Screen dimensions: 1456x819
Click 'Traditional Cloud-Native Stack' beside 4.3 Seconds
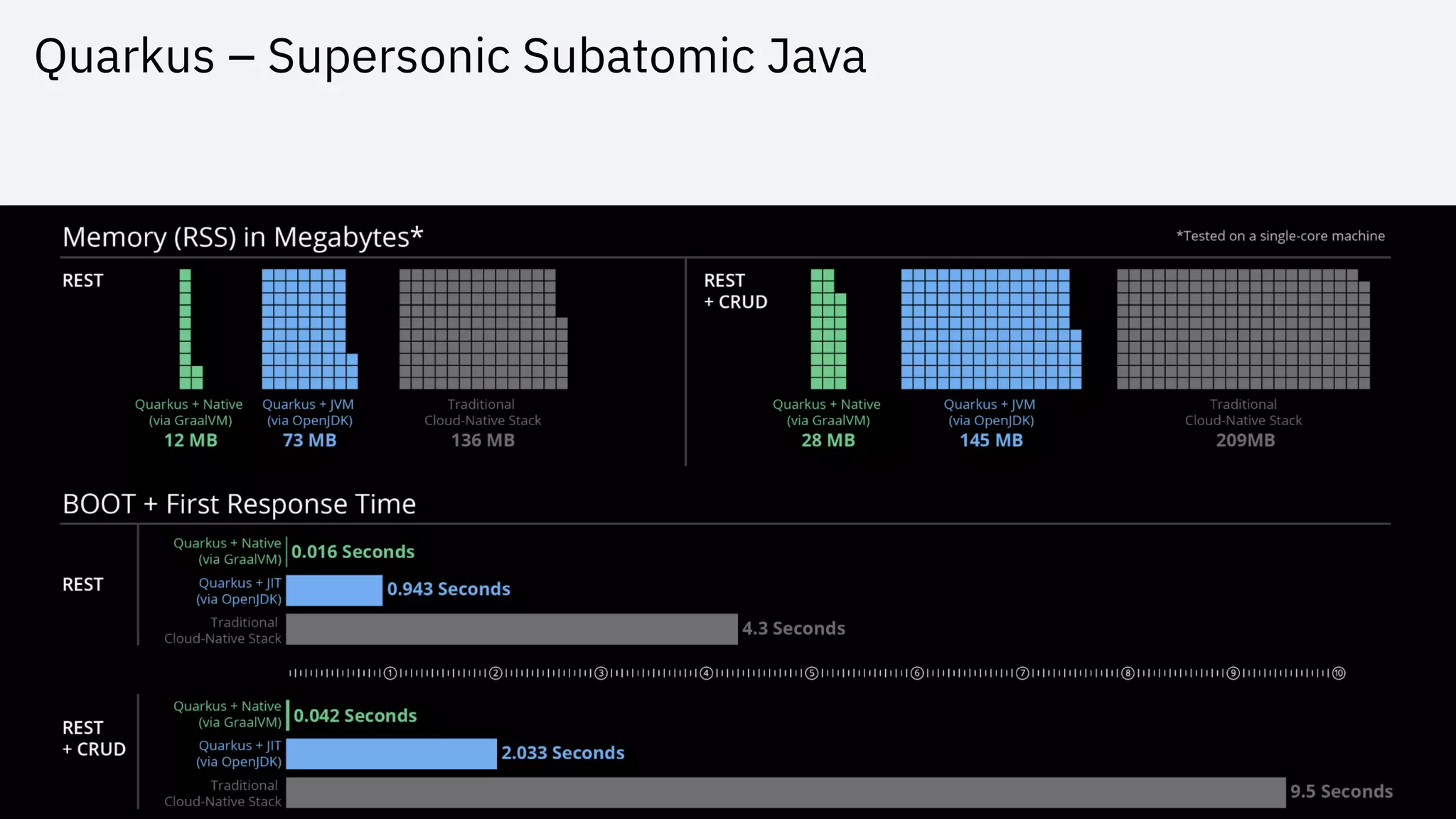pos(223,631)
